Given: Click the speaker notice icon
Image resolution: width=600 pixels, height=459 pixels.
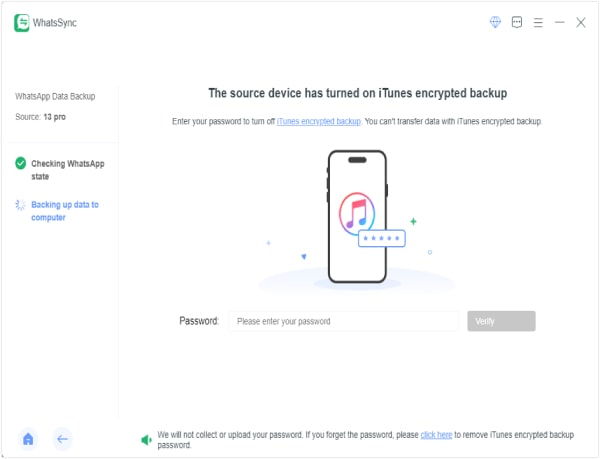Looking at the screenshot, I should (x=147, y=440).
